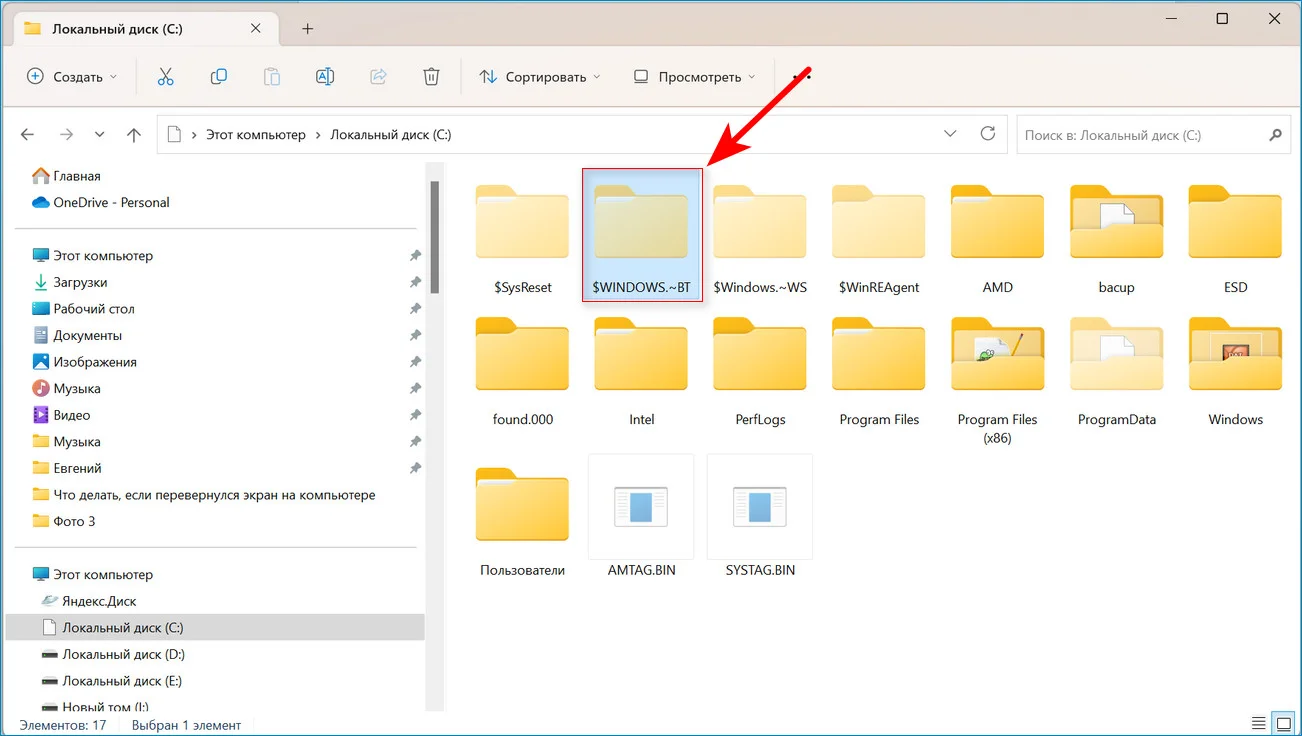Switch to details view in status bar
Image resolution: width=1302 pixels, height=736 pixels.
(x=1259, y=724)
